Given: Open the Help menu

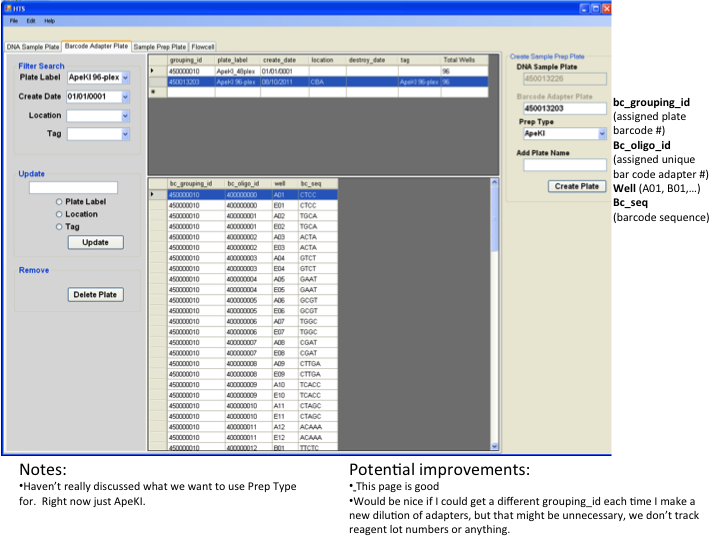Looking at the screenshot, I should coord(50,21).
